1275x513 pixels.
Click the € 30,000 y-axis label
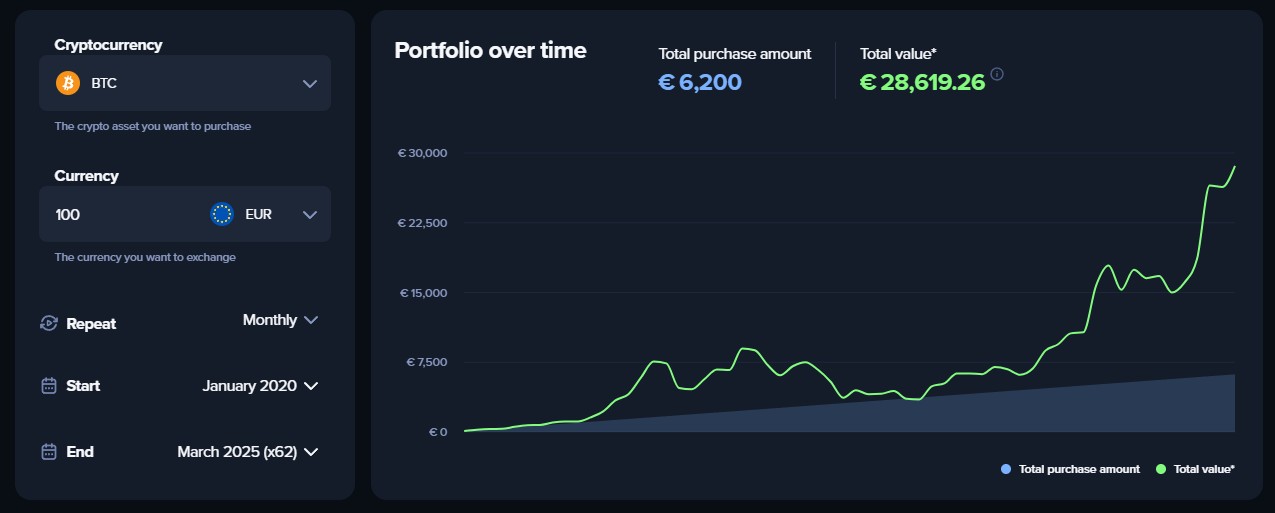(x=422, y=153)
